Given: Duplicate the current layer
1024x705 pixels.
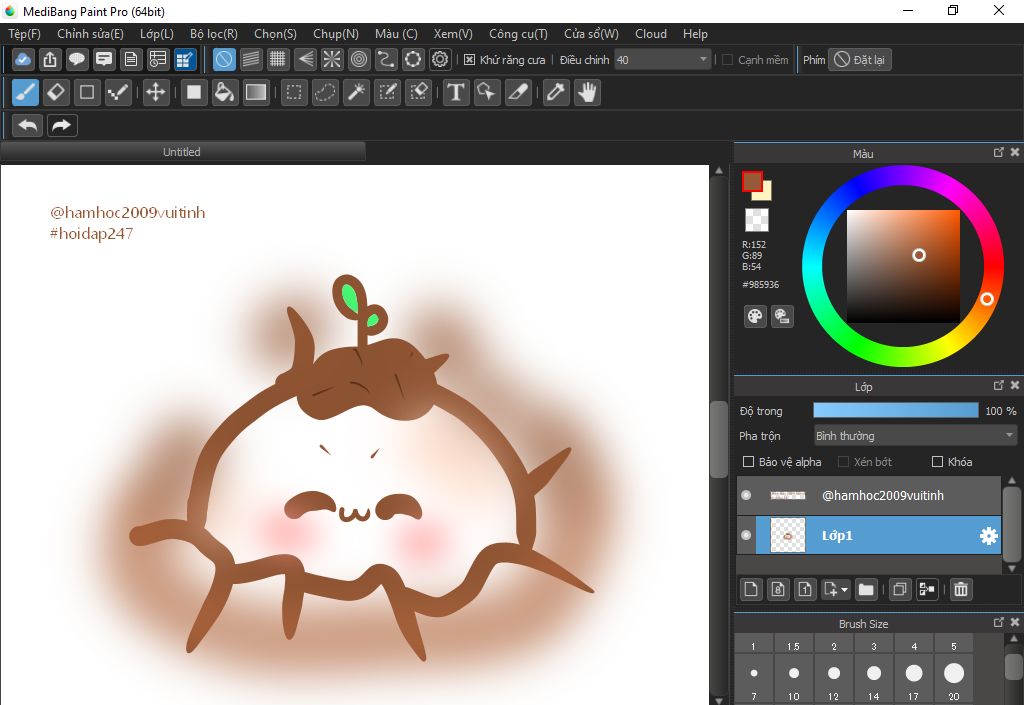Looking at the screenshot, I should click(x=899, y=589).
